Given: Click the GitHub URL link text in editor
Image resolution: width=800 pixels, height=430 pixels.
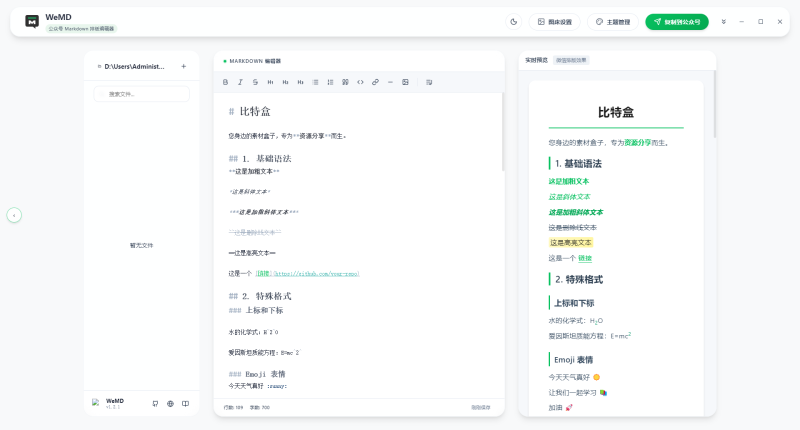Looking at the screenshot, I should 316,274.
